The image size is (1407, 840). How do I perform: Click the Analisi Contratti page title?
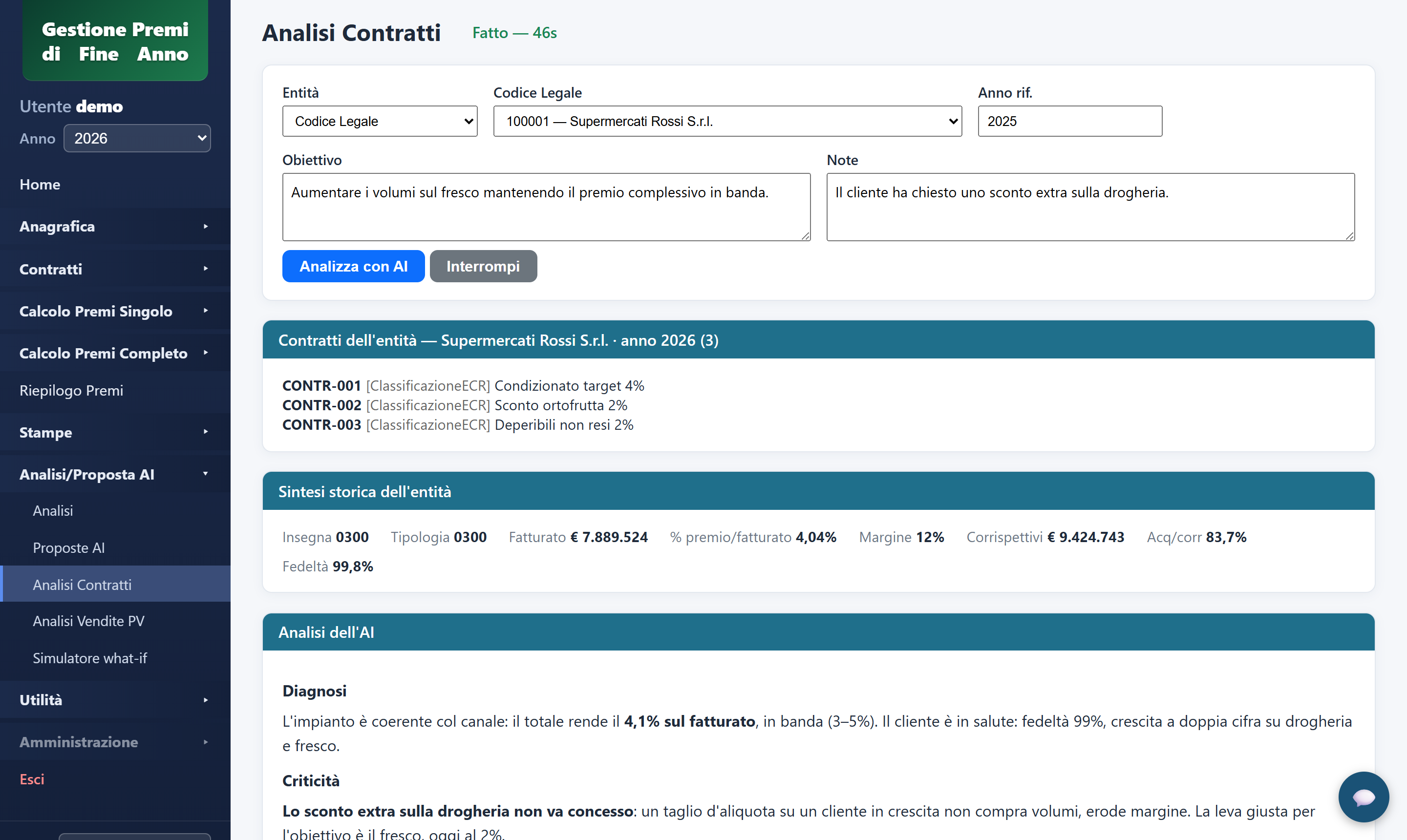click(351, 33)
